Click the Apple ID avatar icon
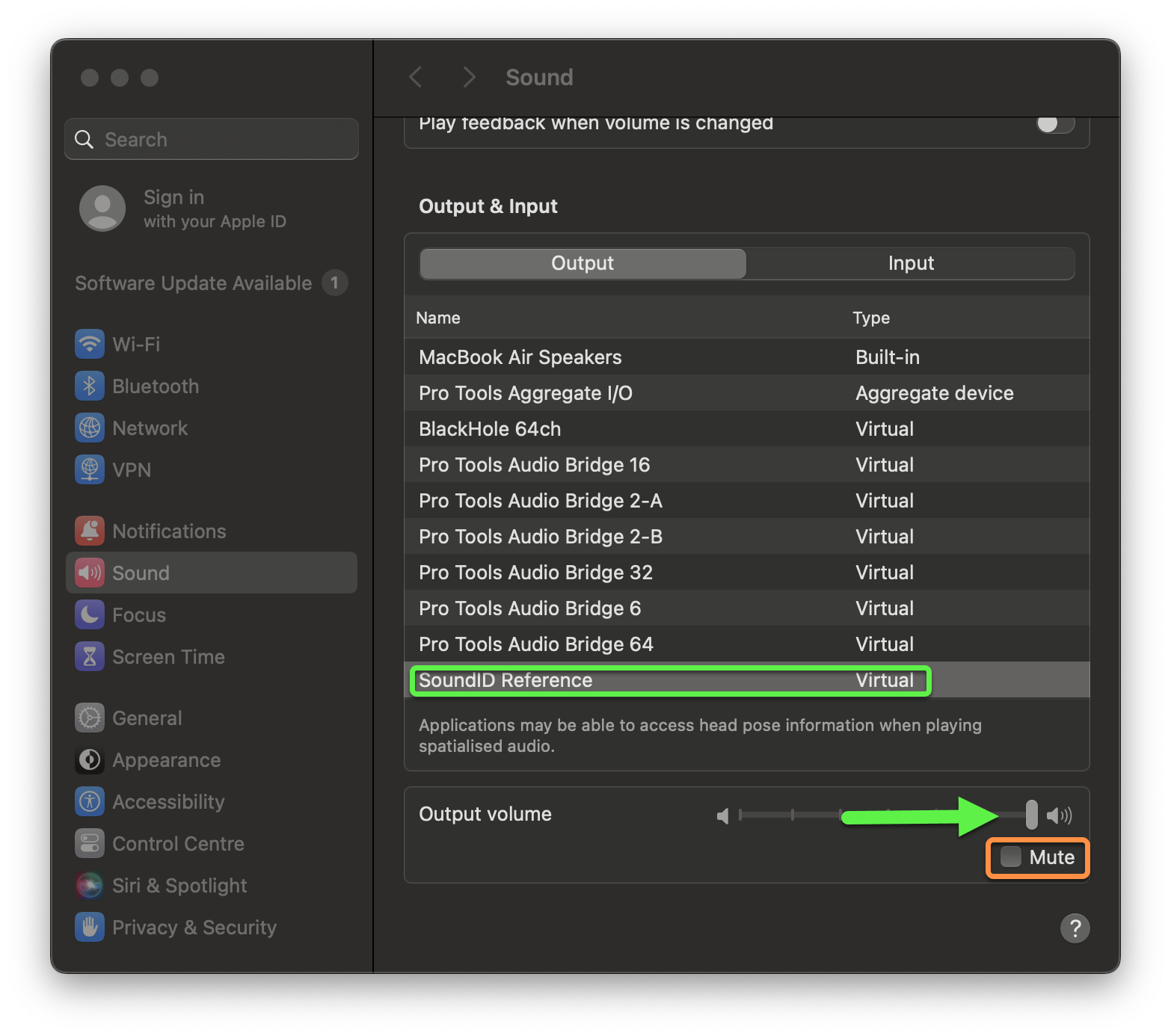Image resolution: width=1171 pixels, height=1036 pixels. [102, 209]
